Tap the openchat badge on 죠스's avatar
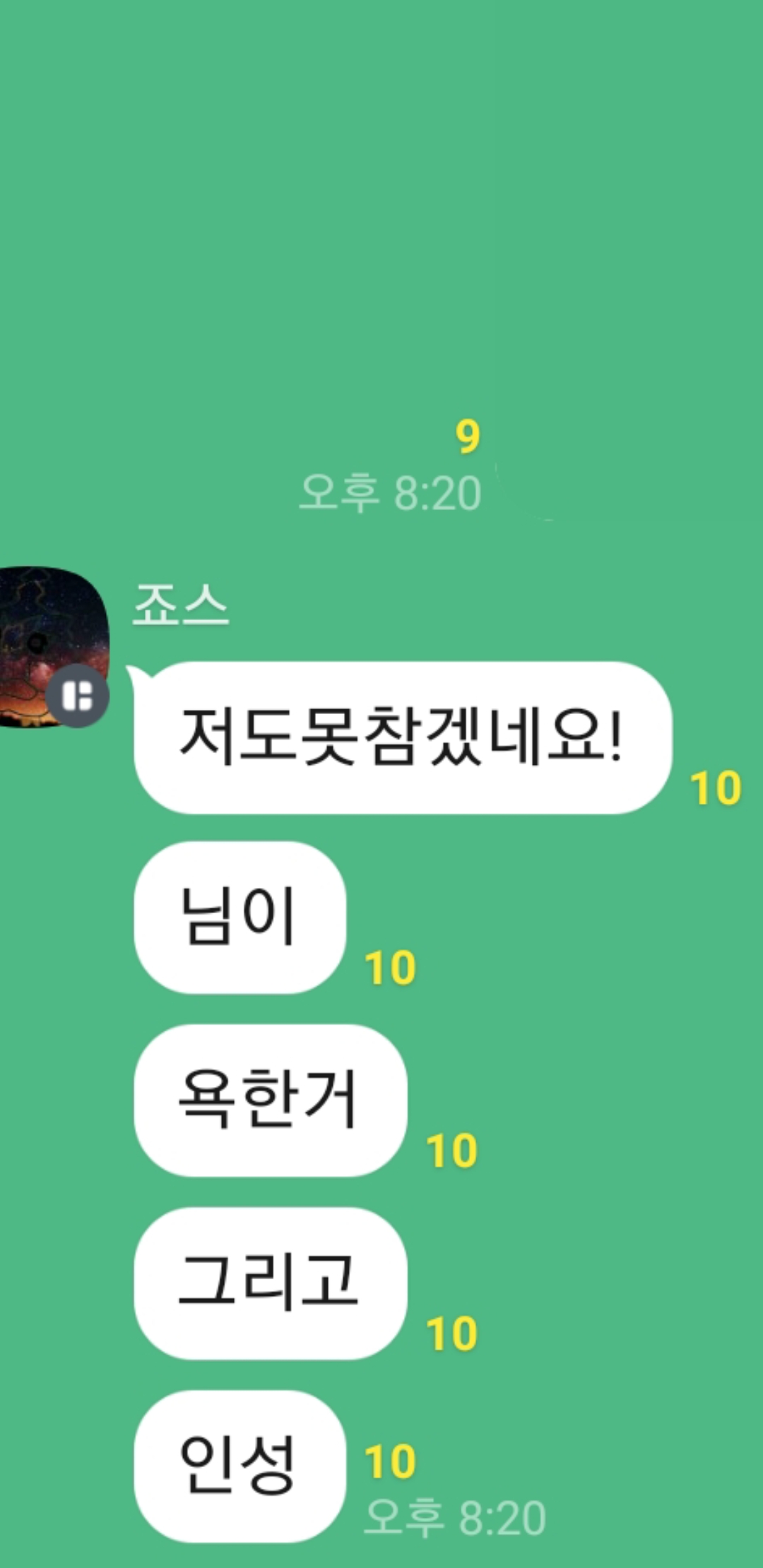Screen dimensions: 763x1568 (x=78, y=696)
